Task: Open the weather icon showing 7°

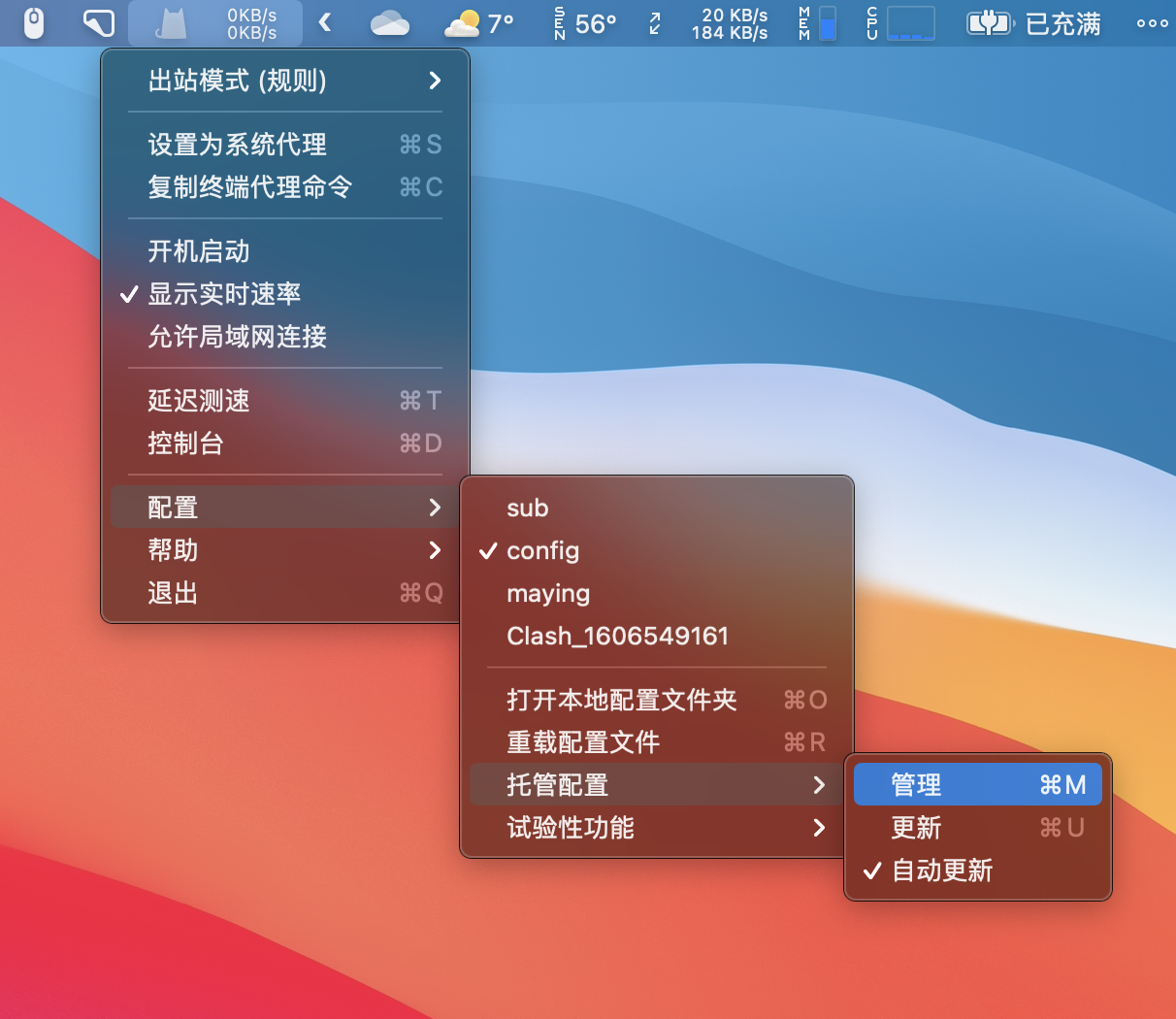Action: pos(478,23)
